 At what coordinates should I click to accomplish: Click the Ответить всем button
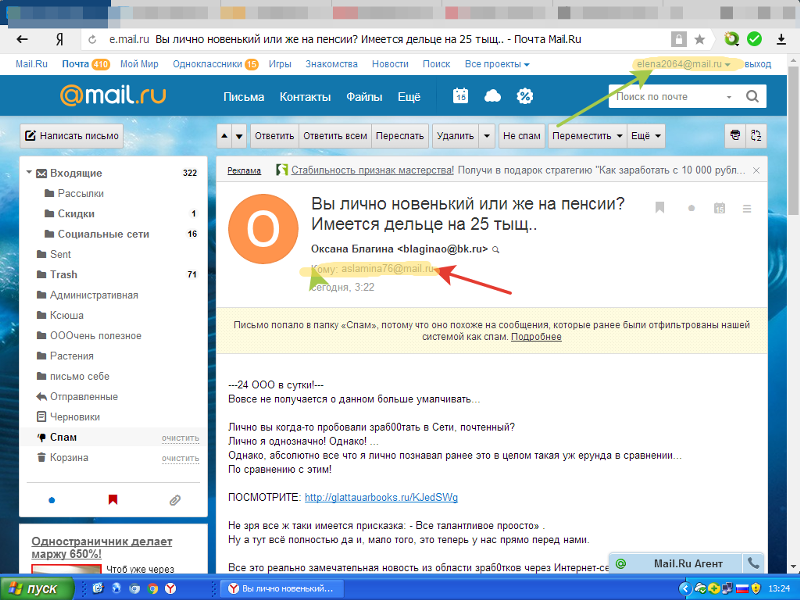pyautogui.click(x=335, y=136)
